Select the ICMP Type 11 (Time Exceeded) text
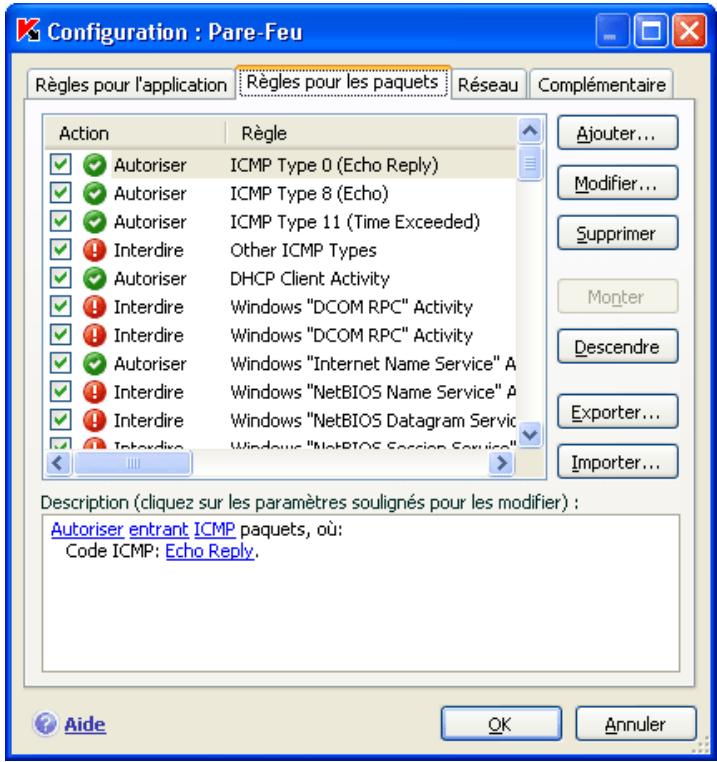717x762 pixels. [x=355, y=222]
